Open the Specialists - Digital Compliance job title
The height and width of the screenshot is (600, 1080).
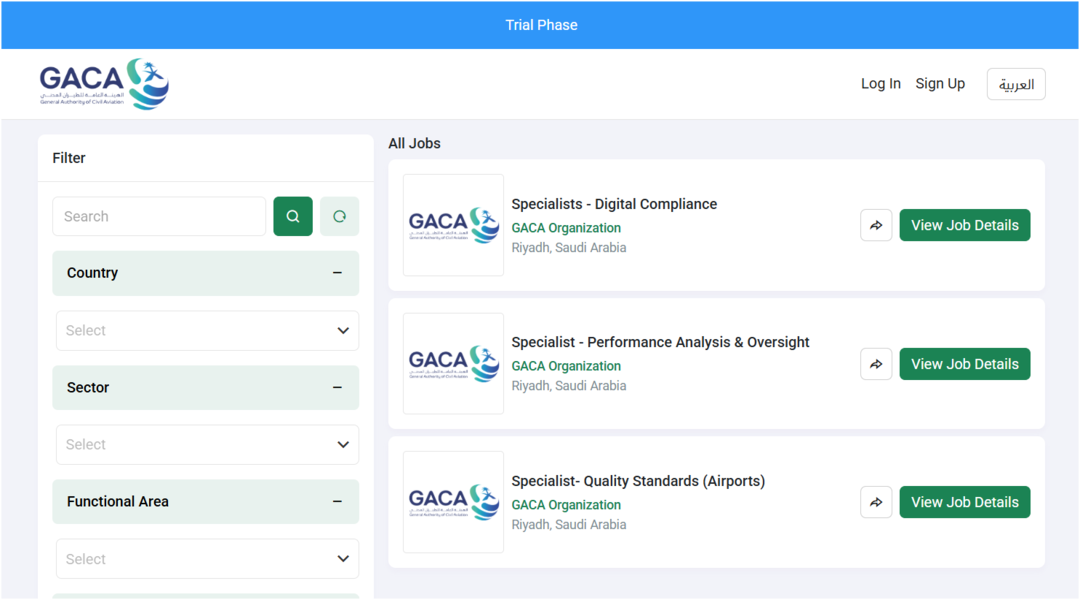tap(614, 204)
